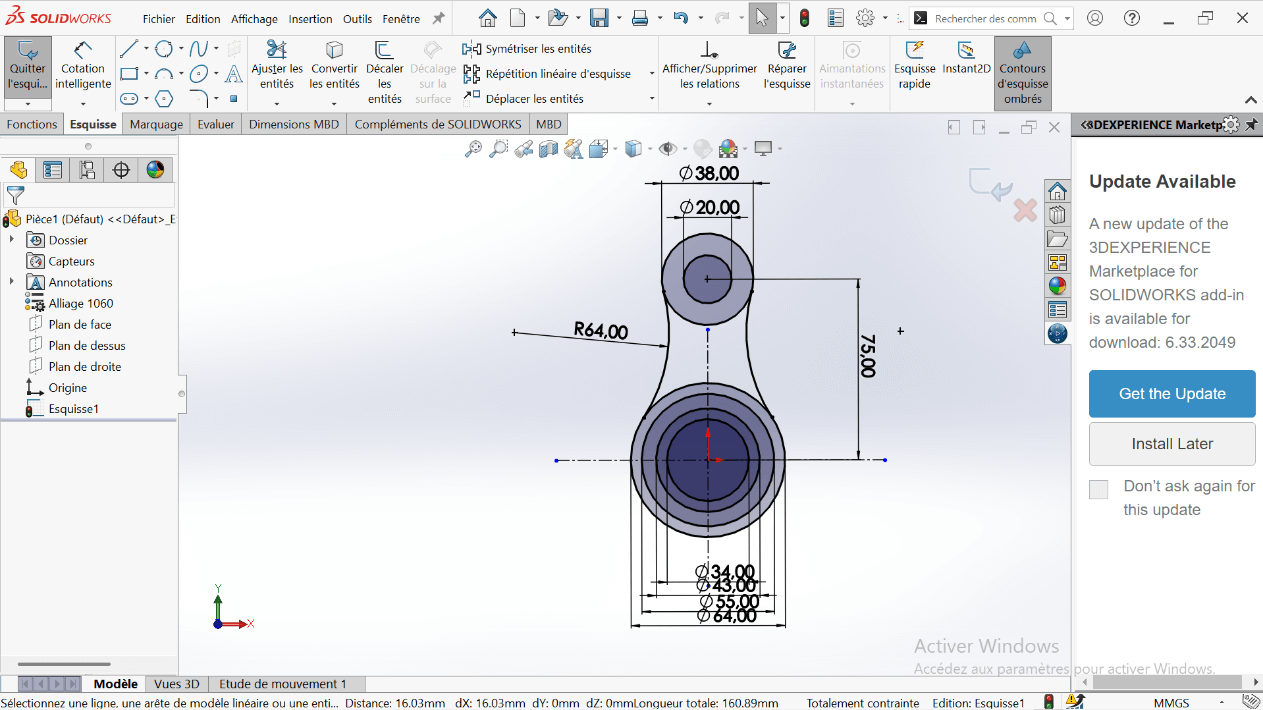The image size is (1263, 710).
Task: Expand the Dossier tree node
Action: [12, 240]
